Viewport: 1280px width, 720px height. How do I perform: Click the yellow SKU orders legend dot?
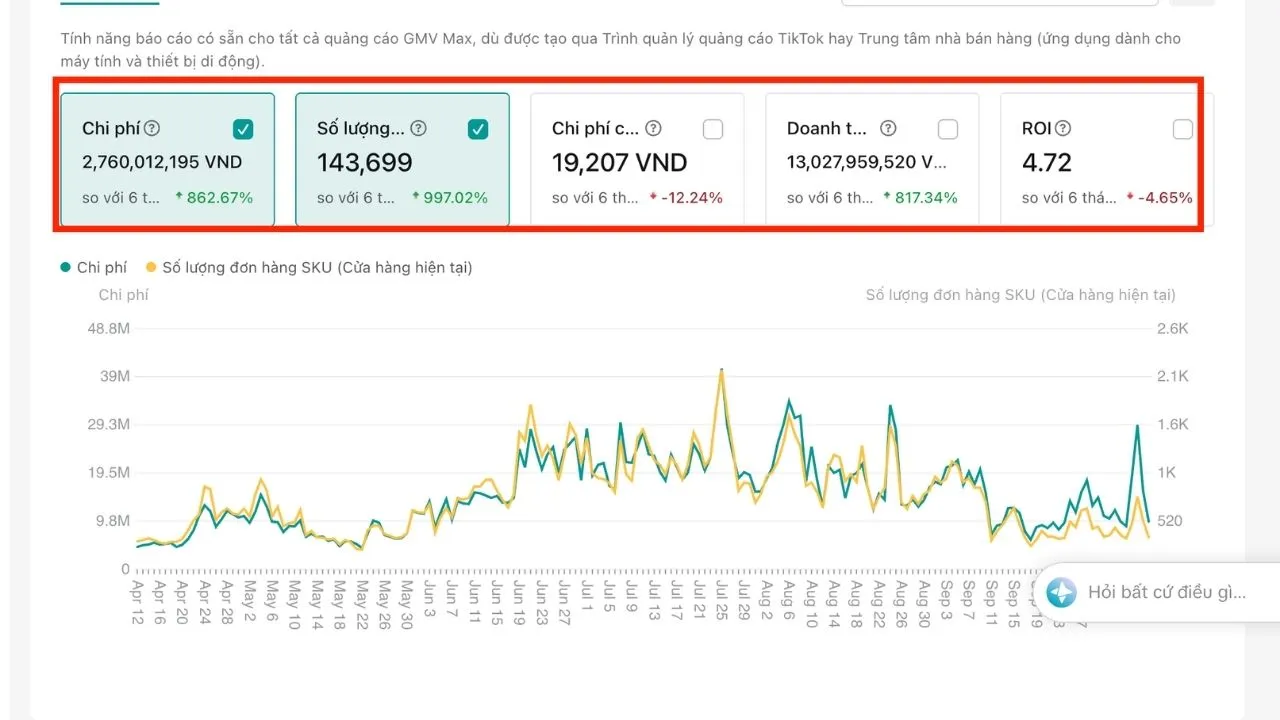tap(151, 267)
